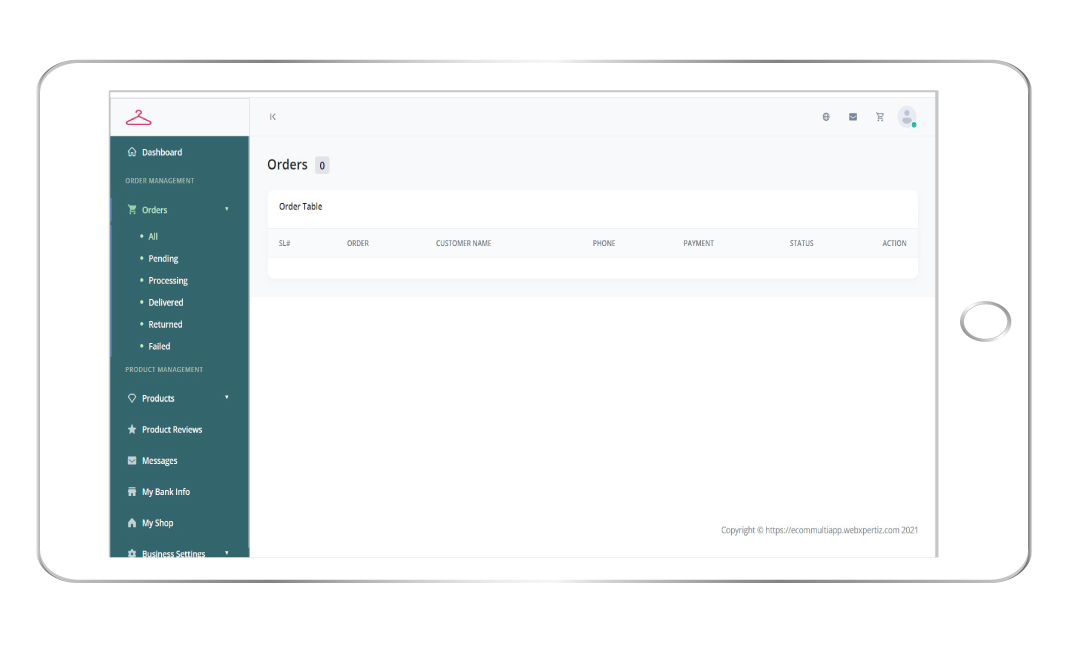Open the envelope messages icon in header

[x=853, y=117]
